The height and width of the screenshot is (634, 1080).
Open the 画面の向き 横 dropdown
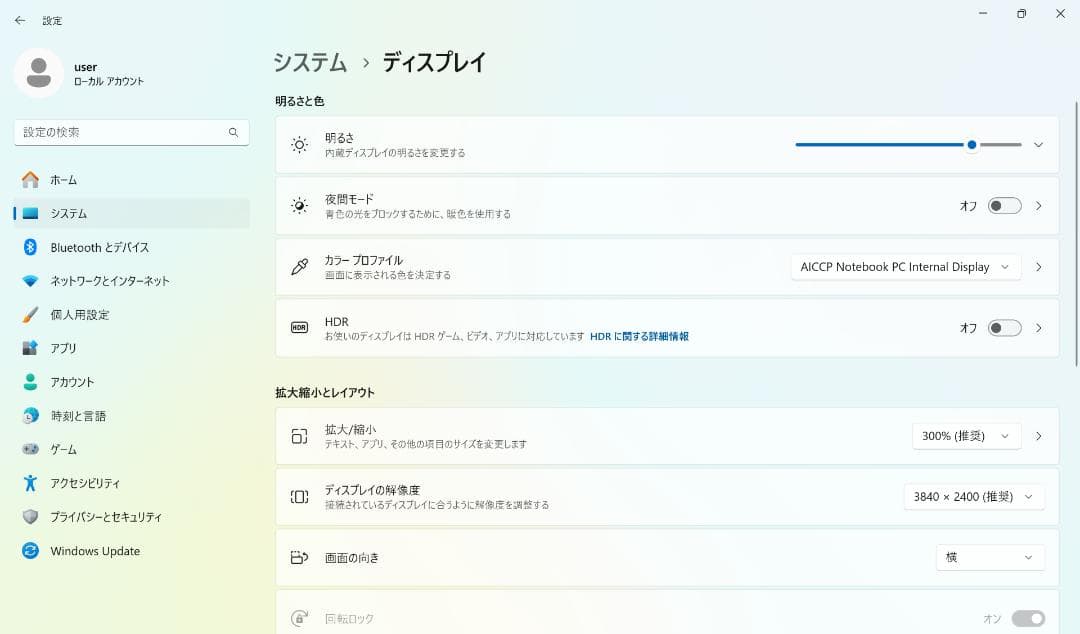[x=990, y=557]
